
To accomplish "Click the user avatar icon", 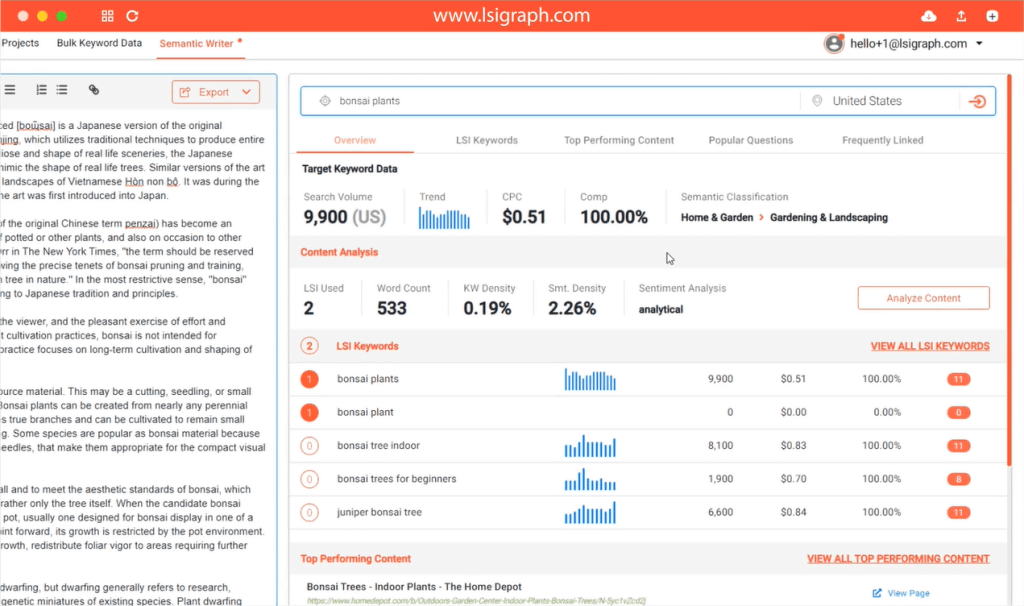I will [x=833, y=44].
